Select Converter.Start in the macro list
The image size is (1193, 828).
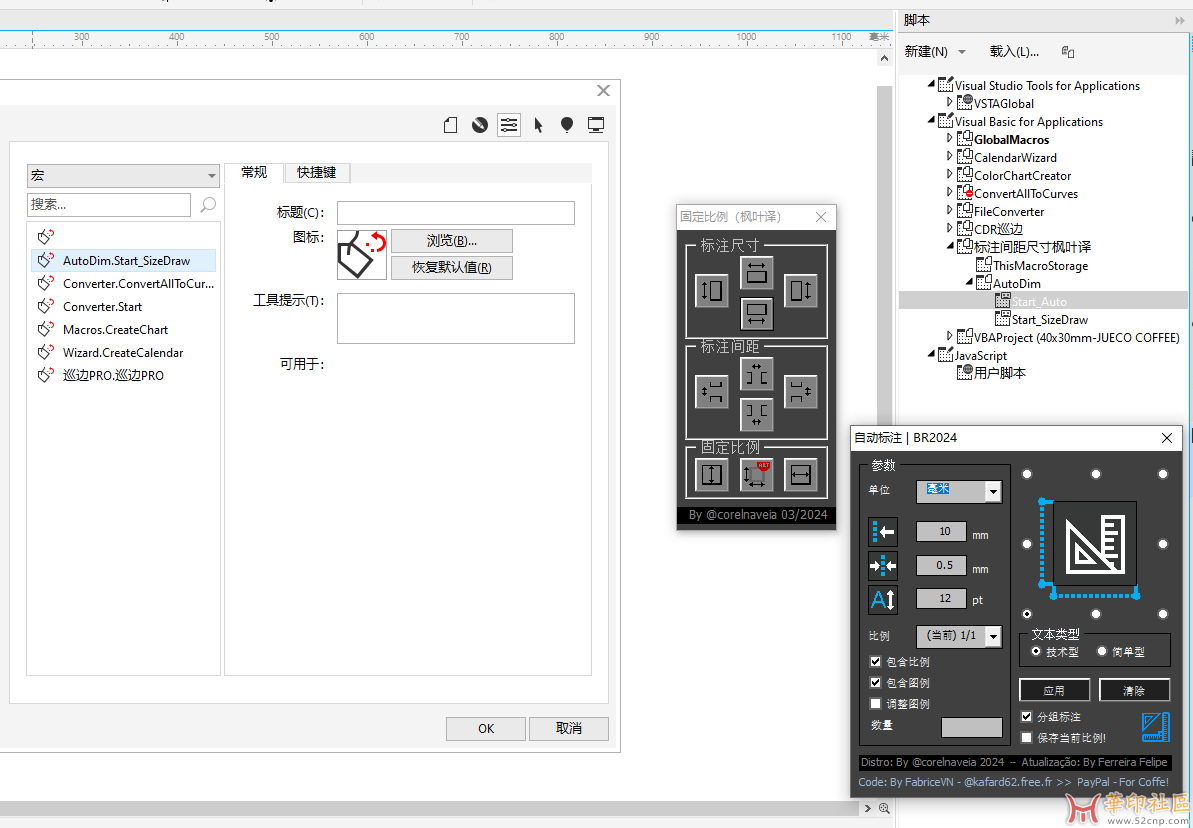pos(102,307)
